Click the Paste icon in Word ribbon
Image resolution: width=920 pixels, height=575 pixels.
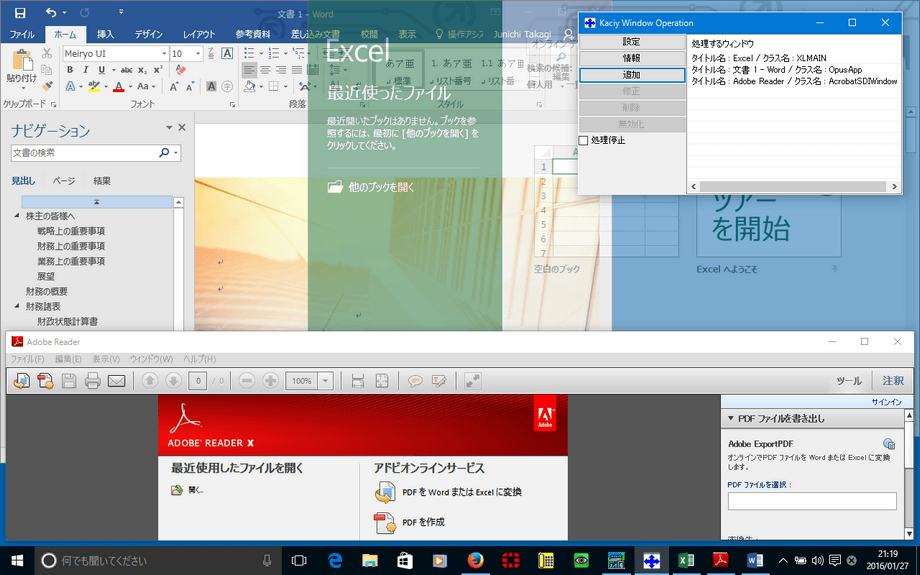22,60
